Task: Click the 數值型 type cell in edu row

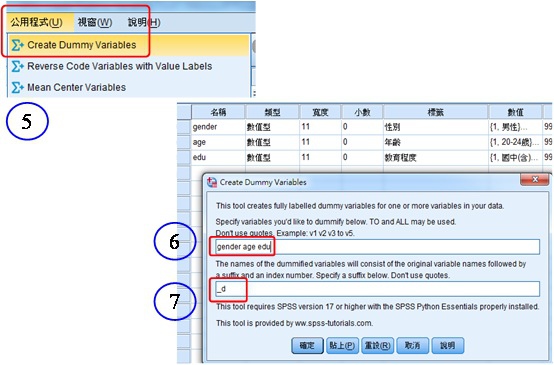Action: (x=272, y=157)
